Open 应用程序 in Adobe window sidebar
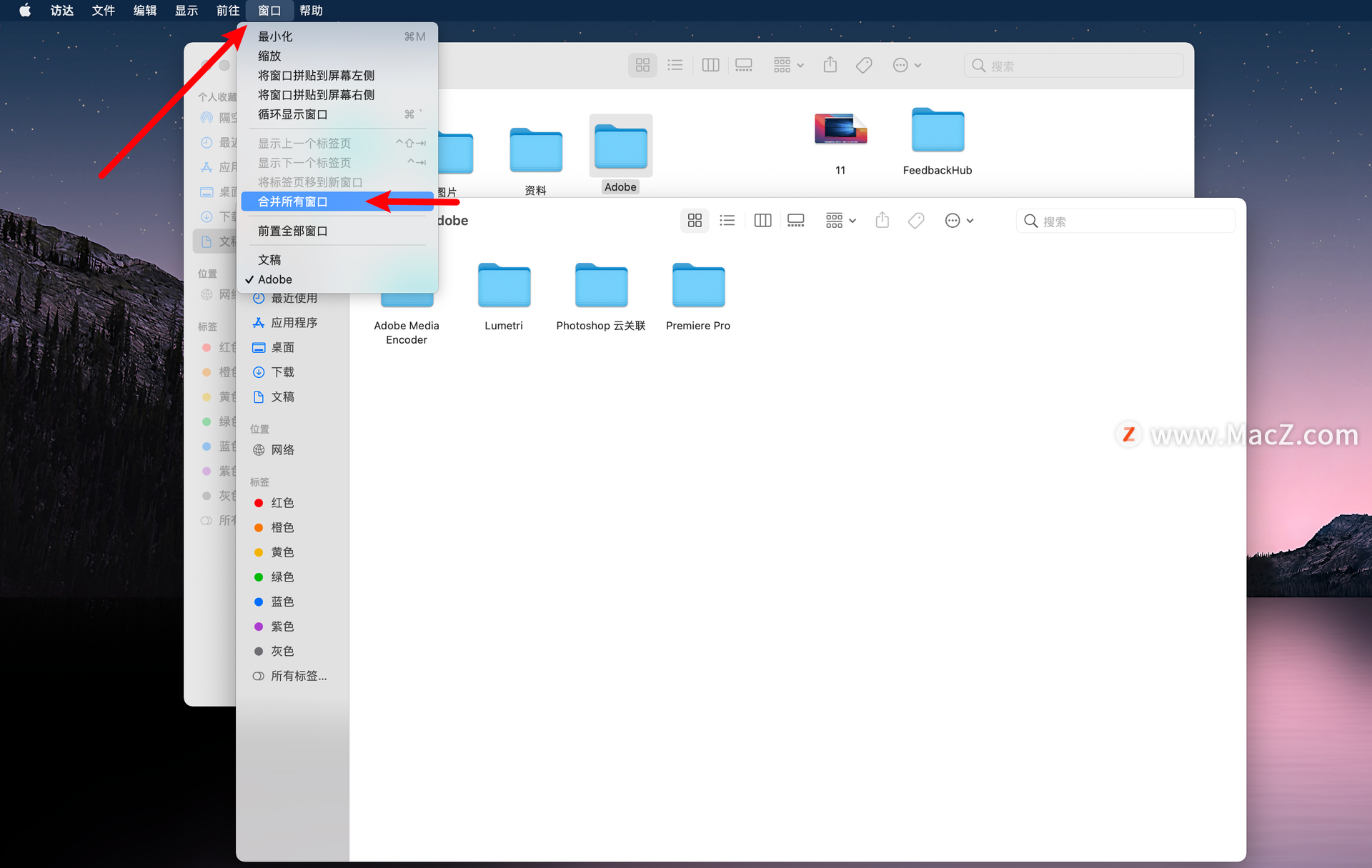Screen dimensions: 1372x868 [293, 323]
